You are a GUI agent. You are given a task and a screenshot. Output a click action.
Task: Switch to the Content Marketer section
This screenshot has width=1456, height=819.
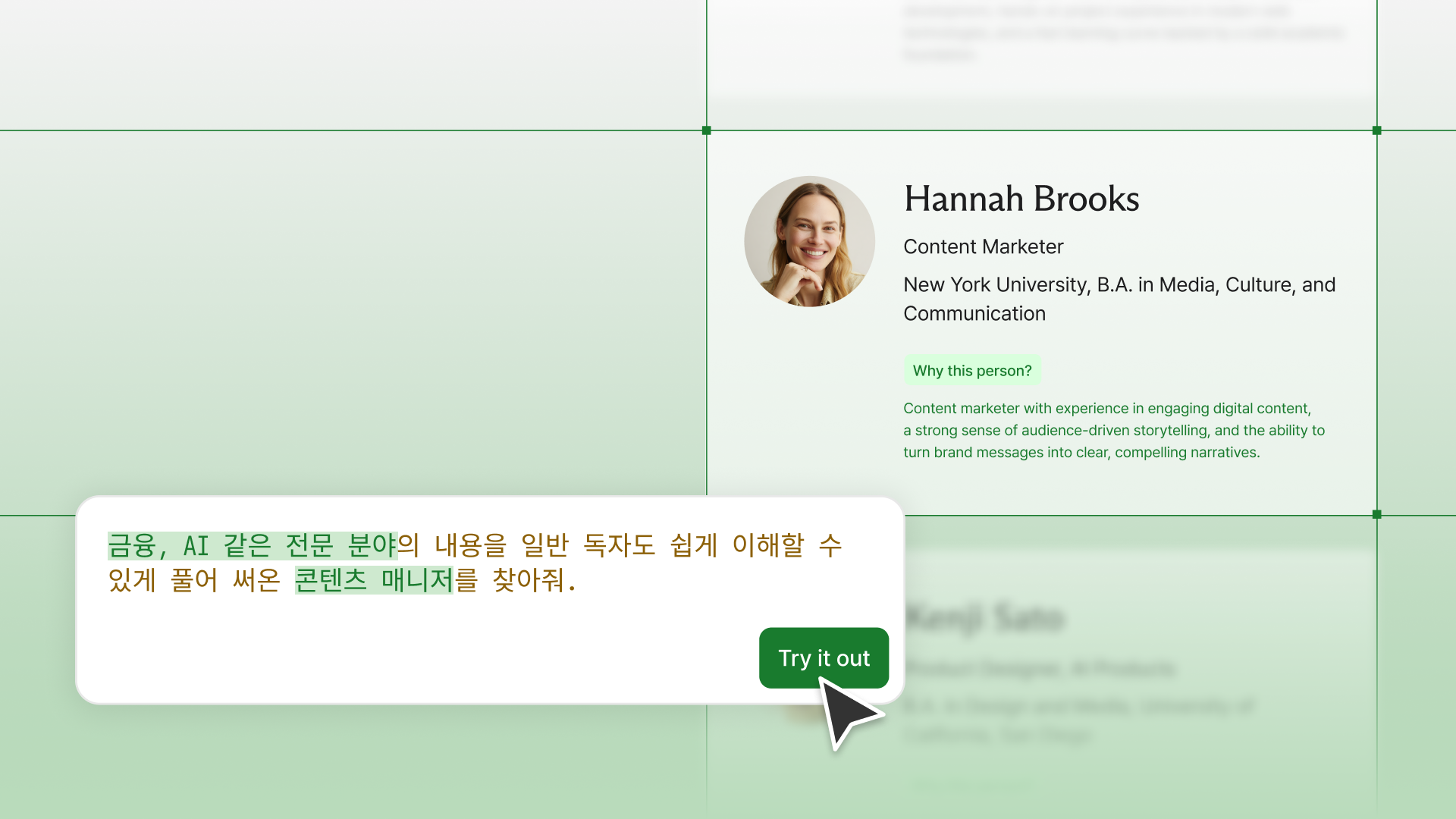tap(983, 246)
